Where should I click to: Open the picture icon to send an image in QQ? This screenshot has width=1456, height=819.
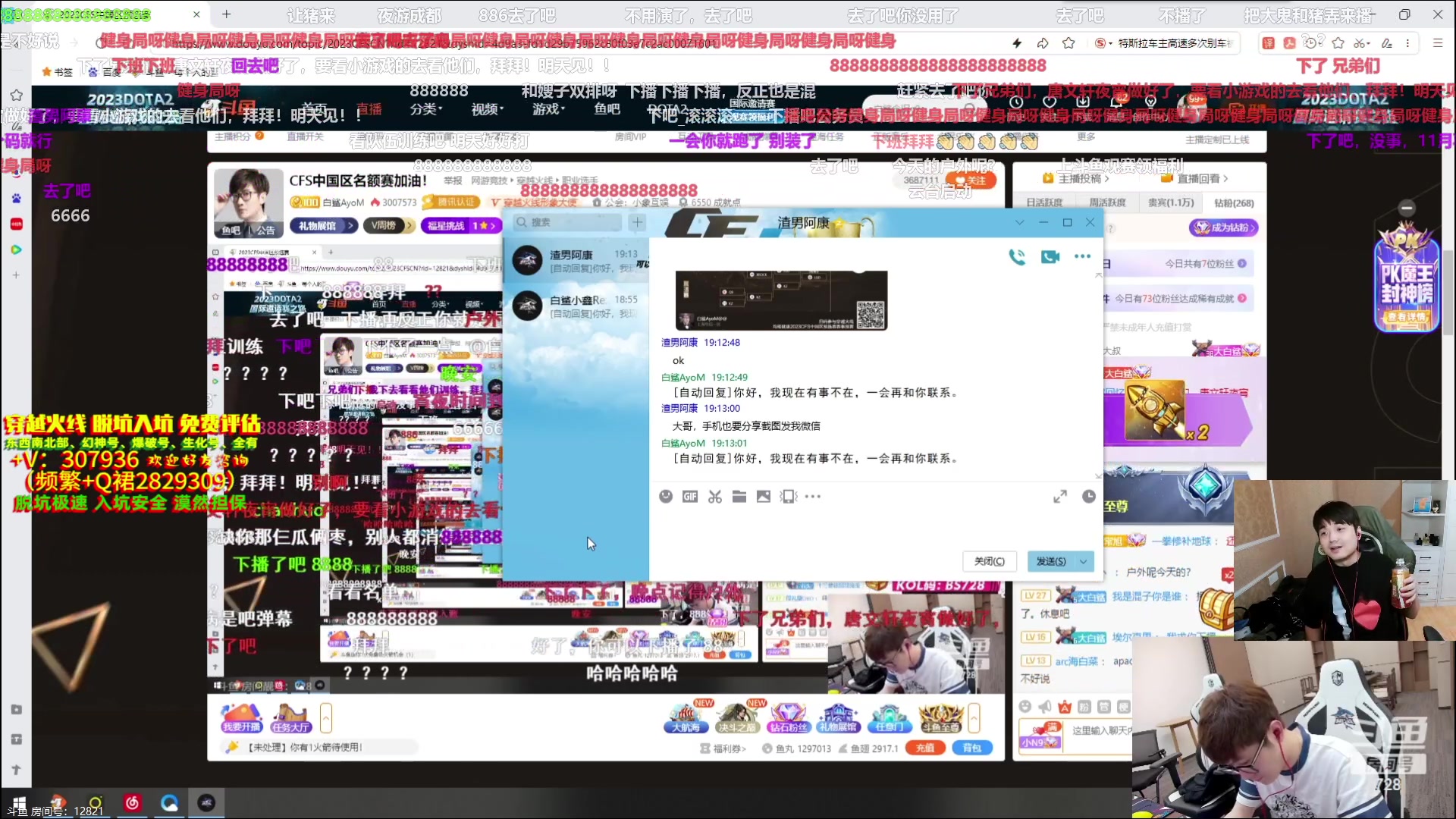click(764, 496)
